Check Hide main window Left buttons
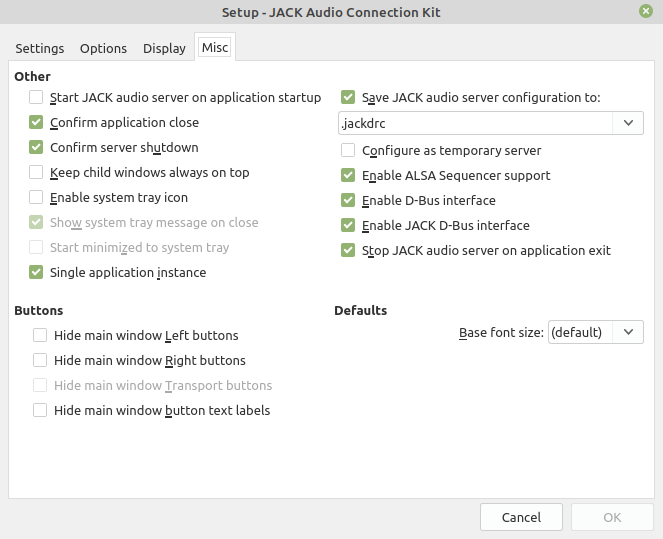Viewport: 663px width, 539px height. coord(40,335)
